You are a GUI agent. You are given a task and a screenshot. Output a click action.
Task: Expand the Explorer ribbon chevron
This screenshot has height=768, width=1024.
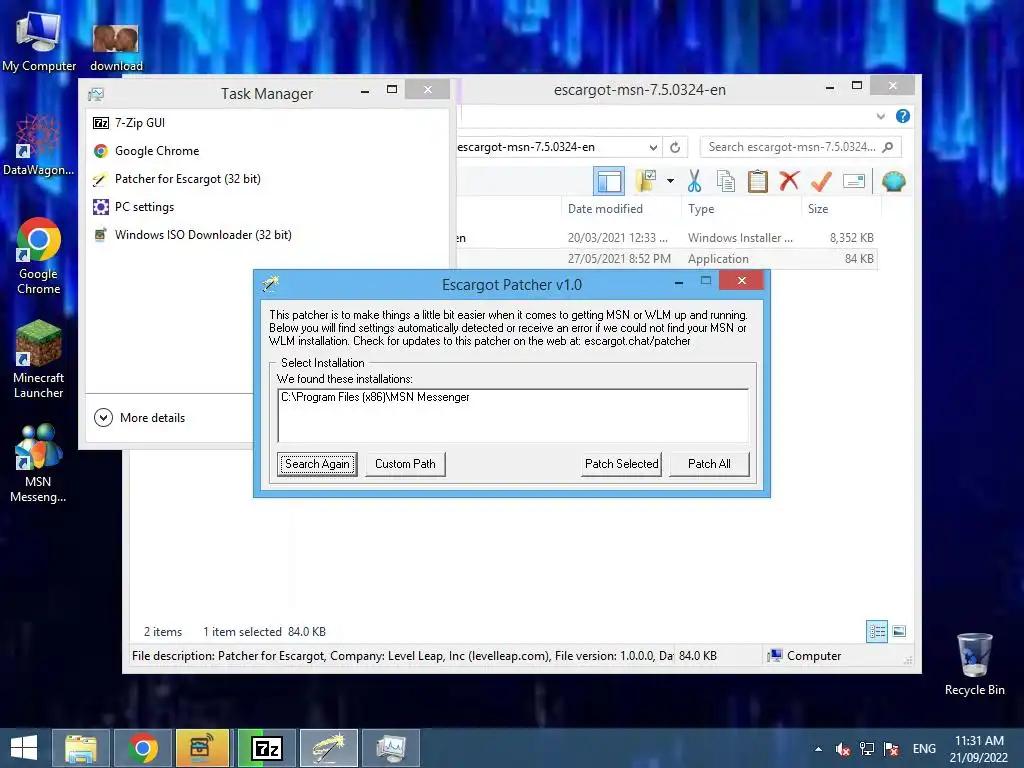881,116
